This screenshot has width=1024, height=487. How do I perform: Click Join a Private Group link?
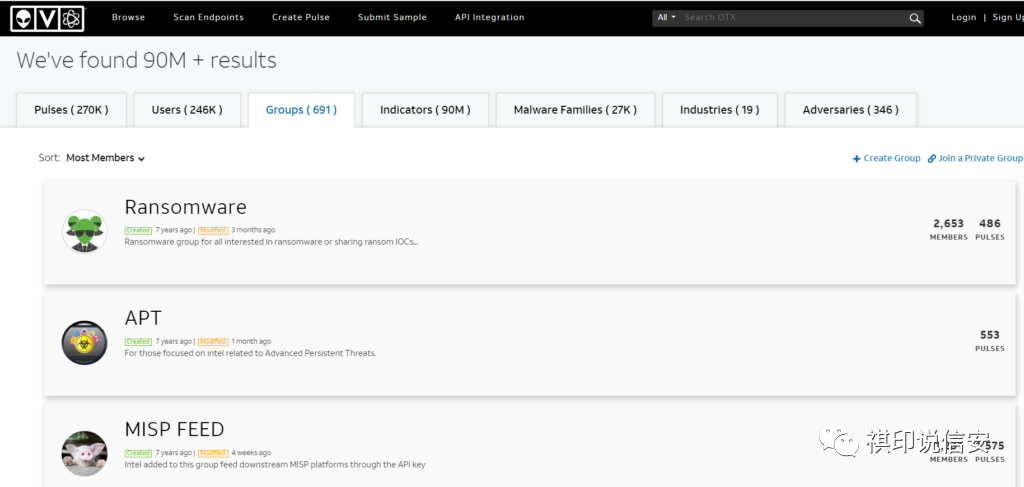click(981, 159)
